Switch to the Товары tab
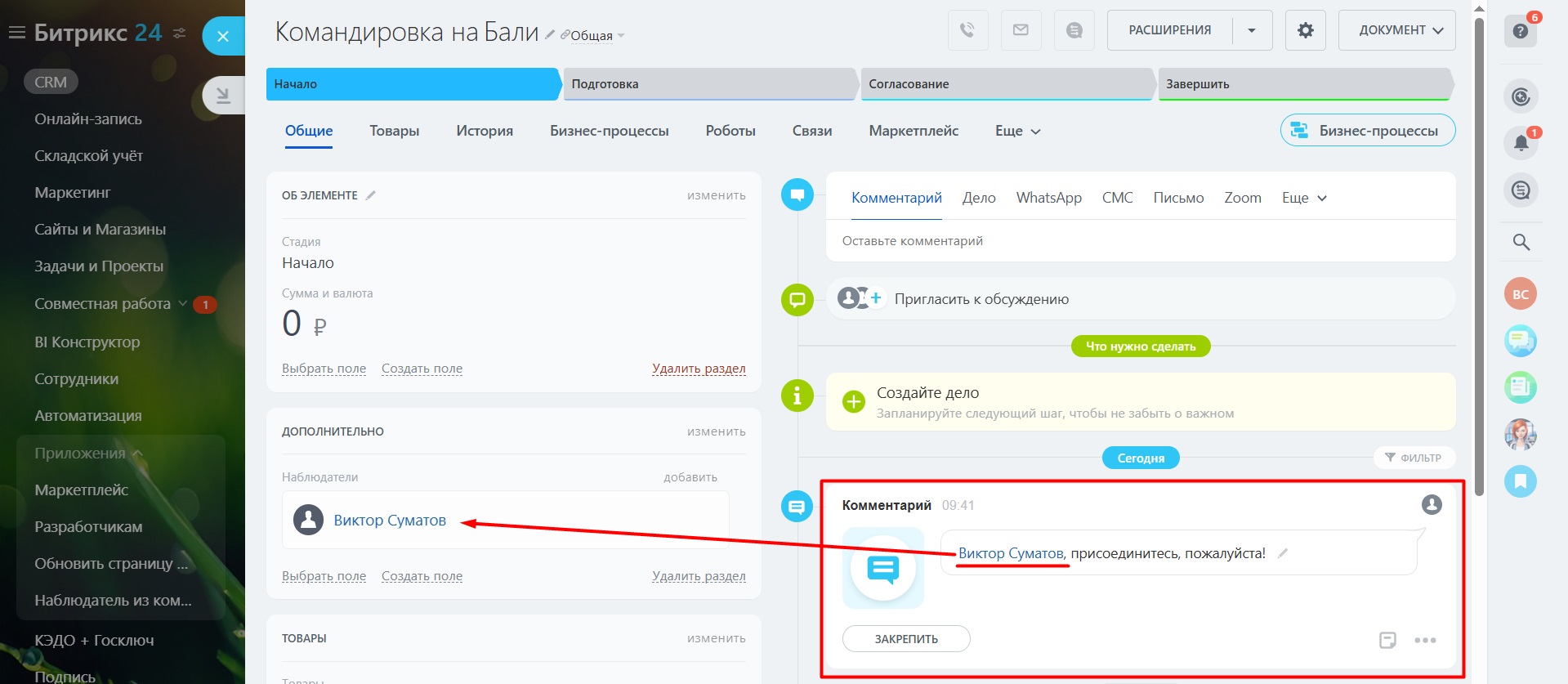The height and width of the screenshot is (684, 1568). click(394, 131)
